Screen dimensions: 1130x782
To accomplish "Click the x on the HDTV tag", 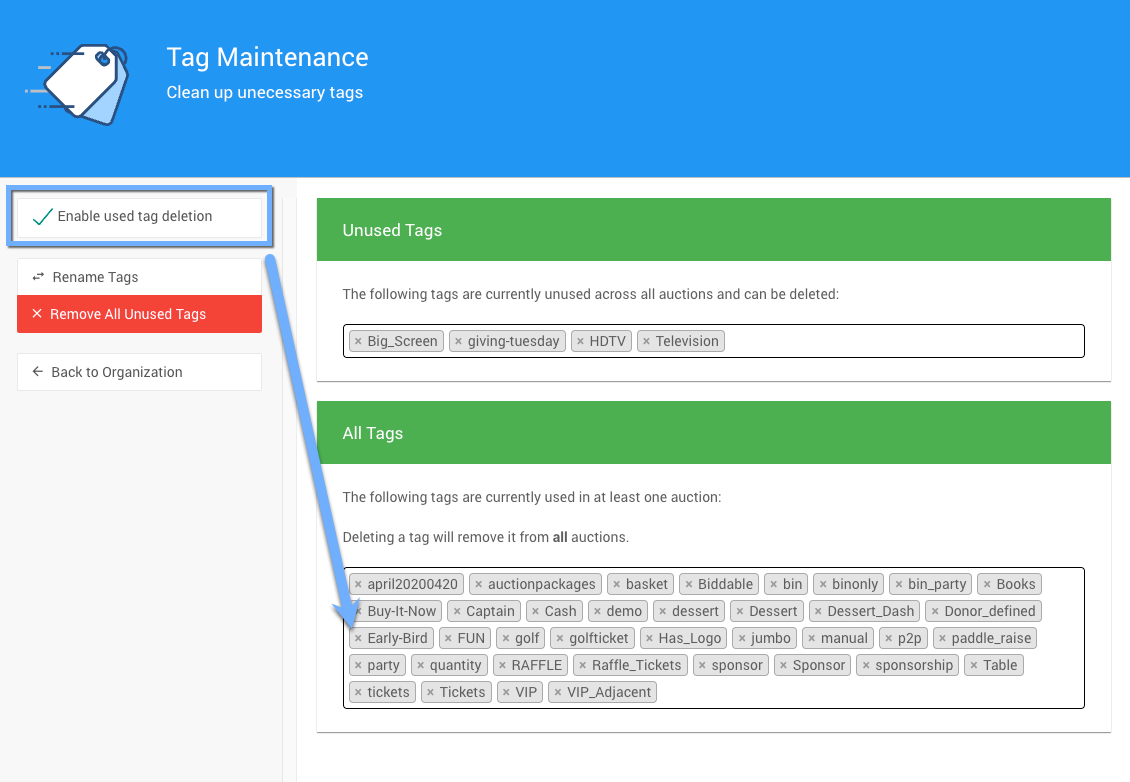I will tap(580, 342).
